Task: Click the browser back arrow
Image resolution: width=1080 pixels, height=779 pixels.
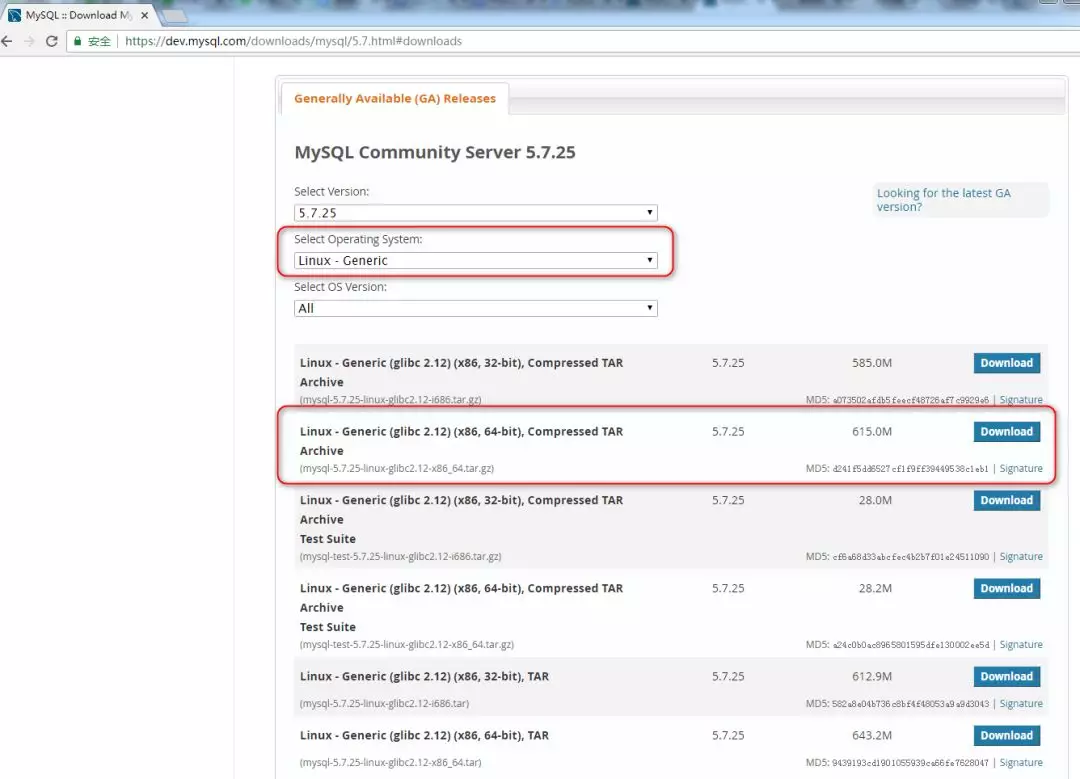Action: click(7, 41)
